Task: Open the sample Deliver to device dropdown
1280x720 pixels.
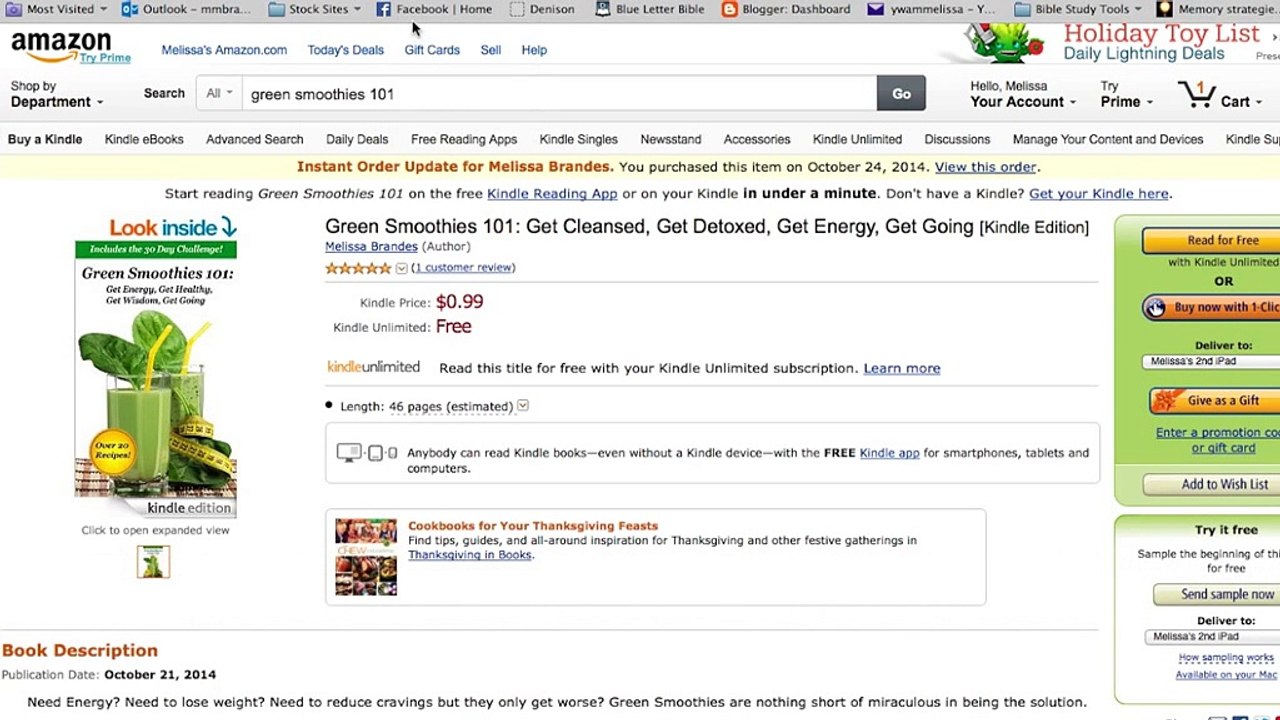Action: click(1212, 636)
